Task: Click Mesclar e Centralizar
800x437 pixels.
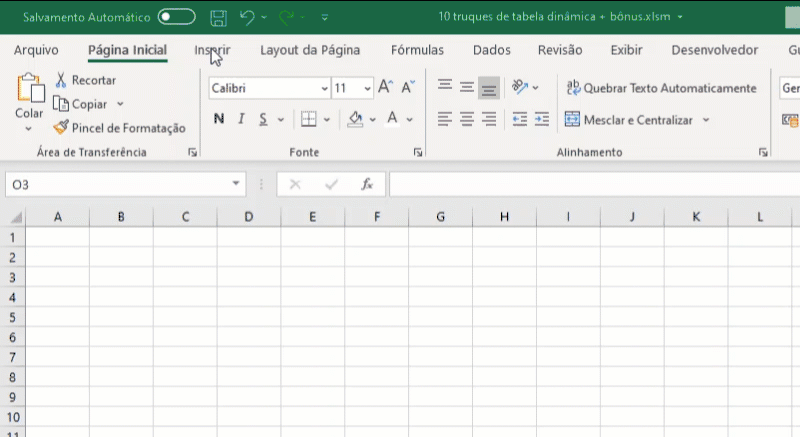Action: [629, 120]
